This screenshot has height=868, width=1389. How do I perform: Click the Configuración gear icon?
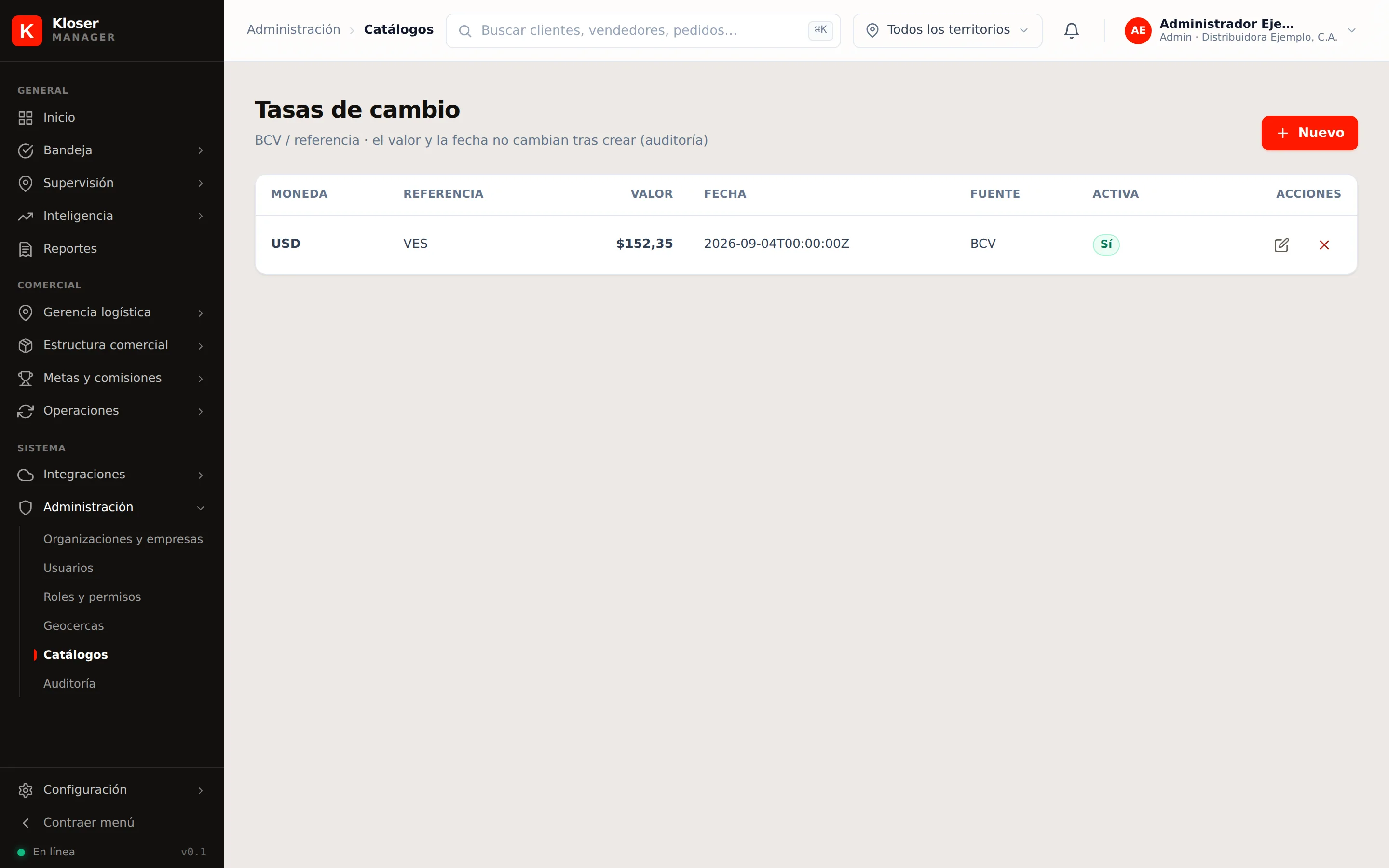point(25,790)
